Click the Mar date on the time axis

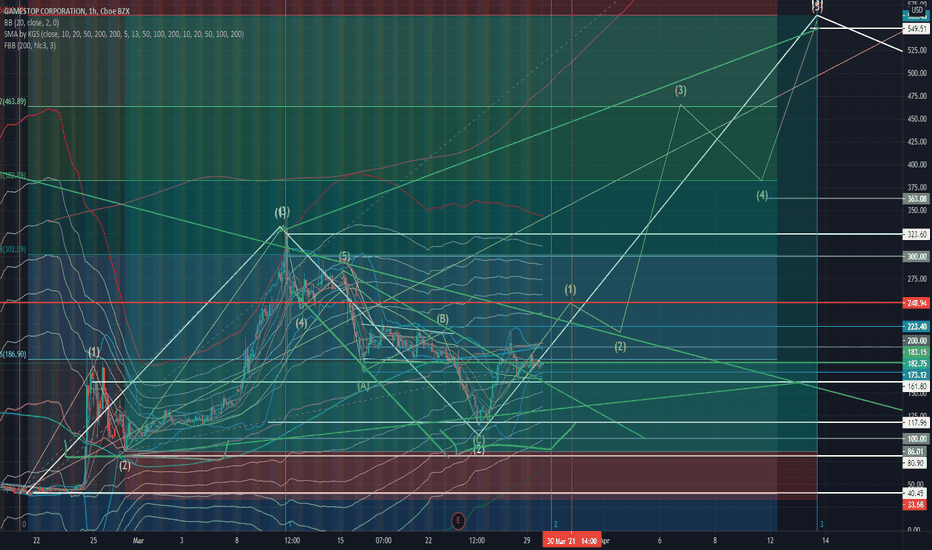click(x=138, y=540)
